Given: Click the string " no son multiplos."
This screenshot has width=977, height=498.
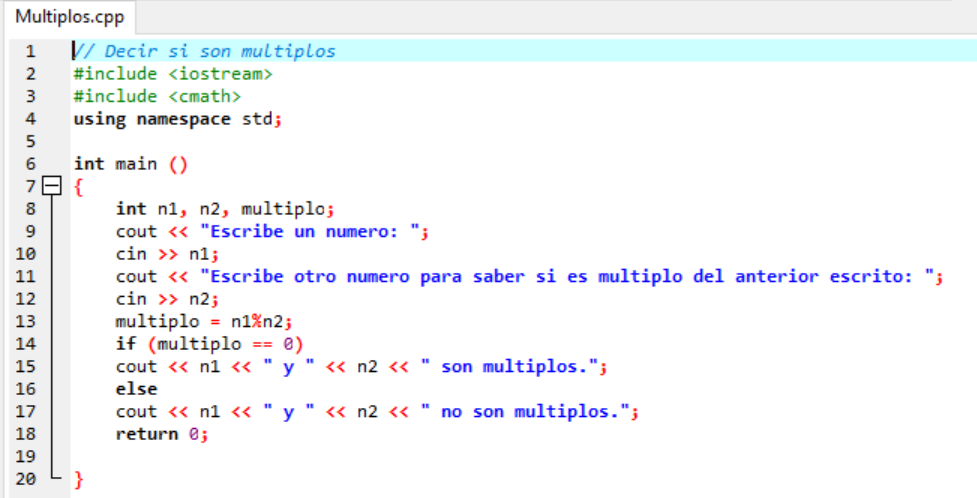Looking at the screenshot, I should pos(525,411).
